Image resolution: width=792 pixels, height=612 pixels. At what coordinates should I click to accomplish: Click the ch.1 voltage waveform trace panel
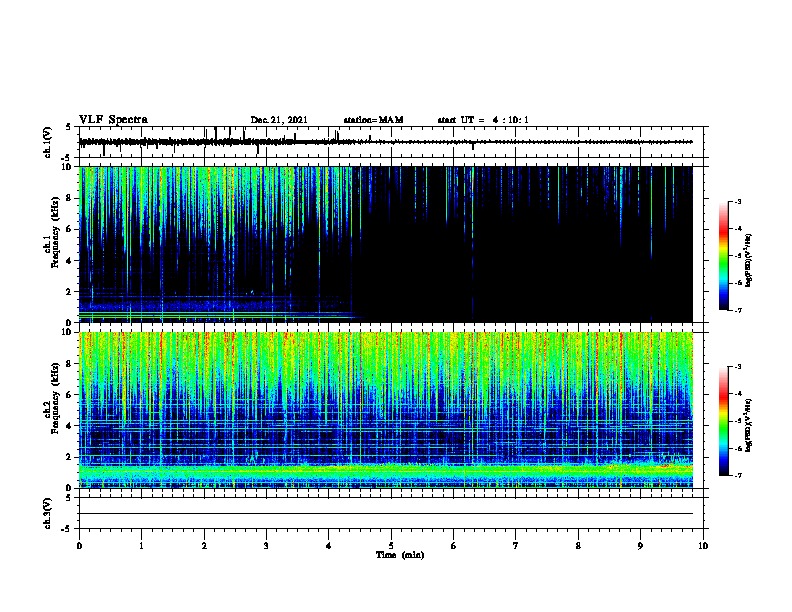click(x=391, y=142)
